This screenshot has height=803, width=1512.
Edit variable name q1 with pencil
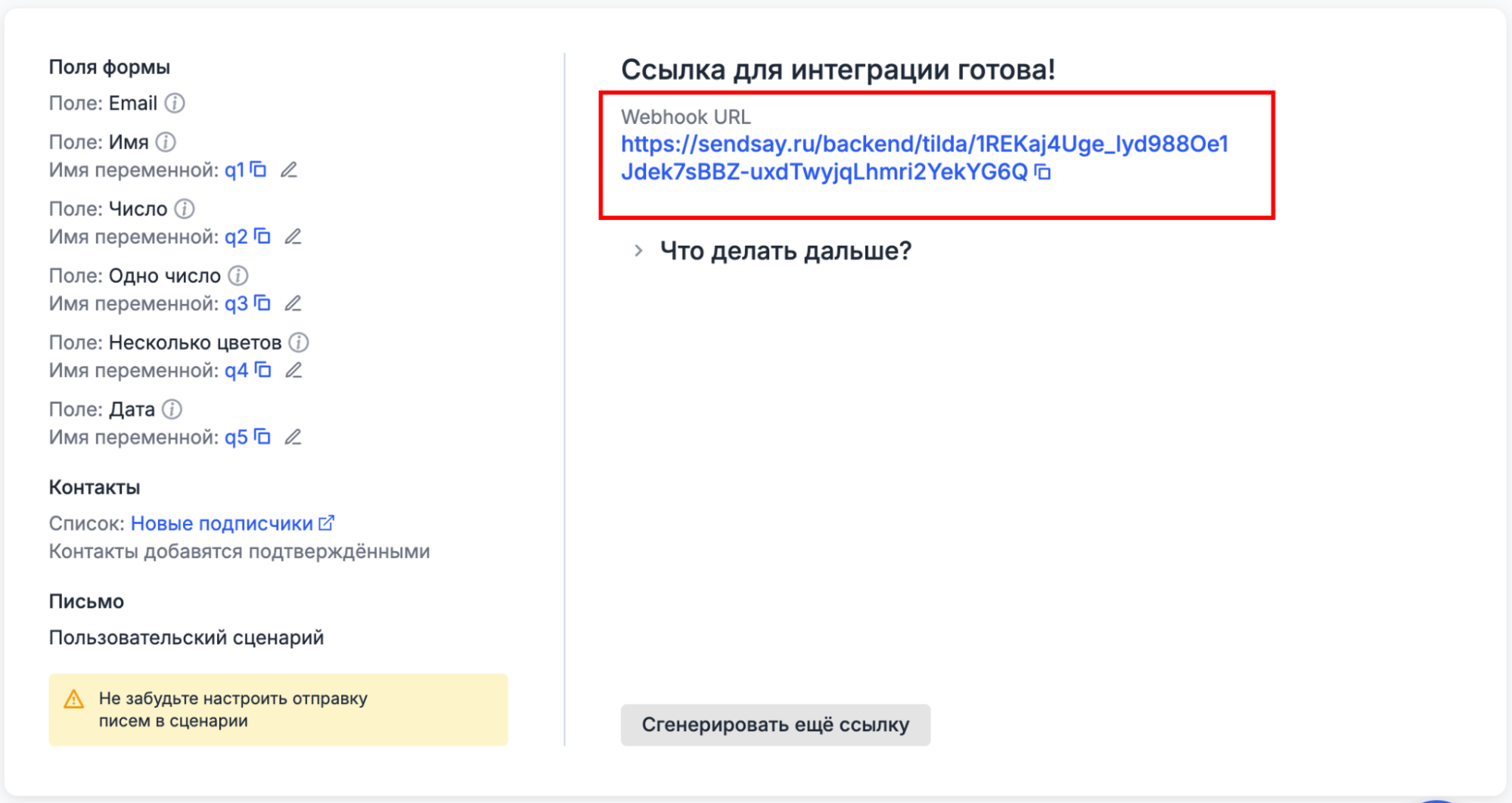(289, 169)
